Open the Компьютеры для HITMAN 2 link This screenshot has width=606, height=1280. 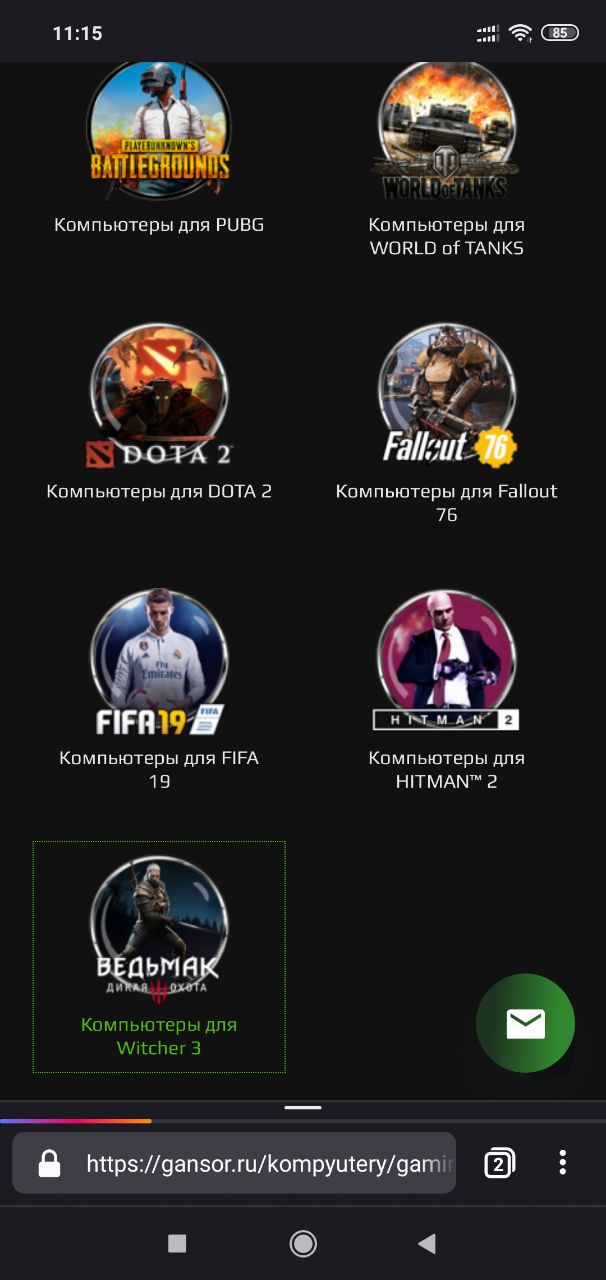[x=447, y=770]
